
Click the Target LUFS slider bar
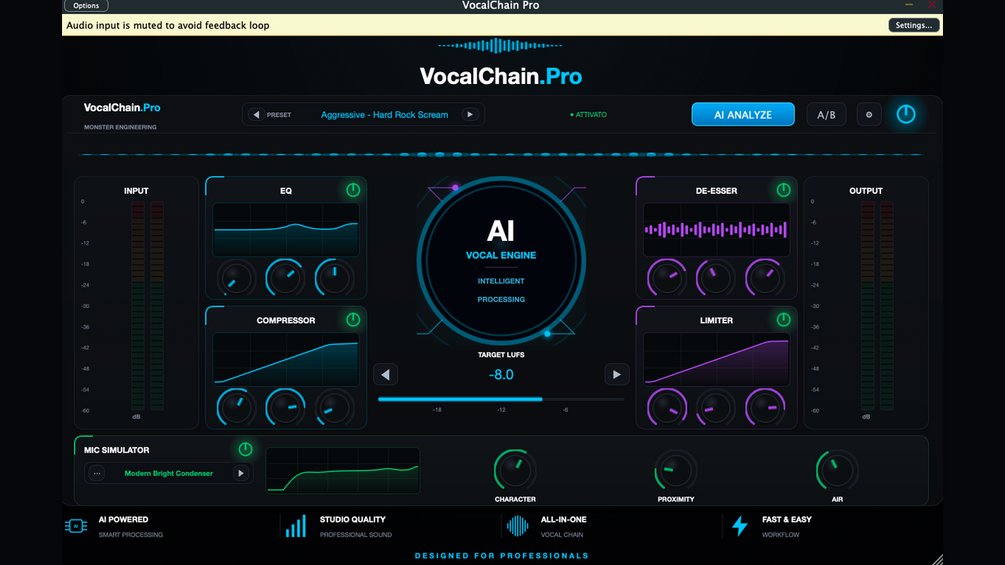tap(501, 399)
